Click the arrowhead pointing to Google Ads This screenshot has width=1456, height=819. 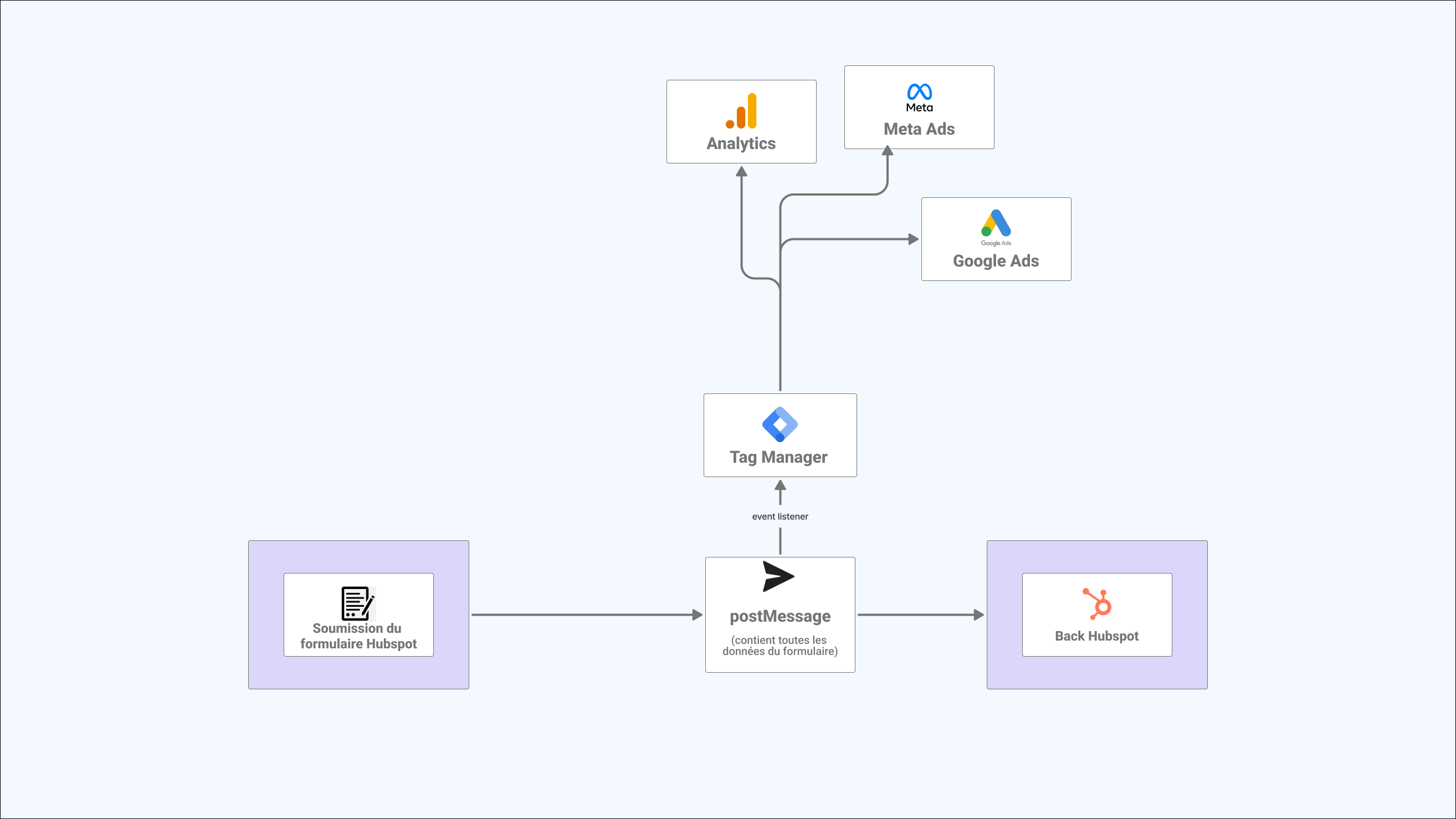pyautogui.click(x=914, y=239)
